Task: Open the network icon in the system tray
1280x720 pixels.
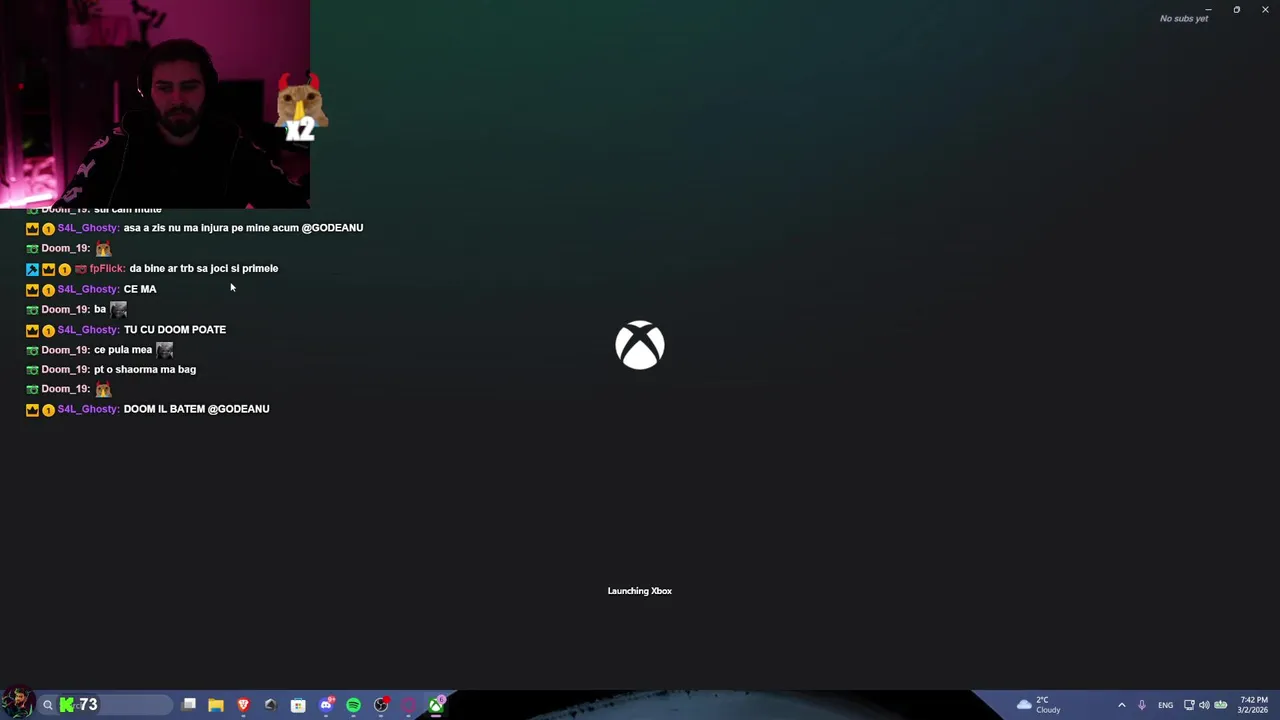Action: (x=1189, y=705)
